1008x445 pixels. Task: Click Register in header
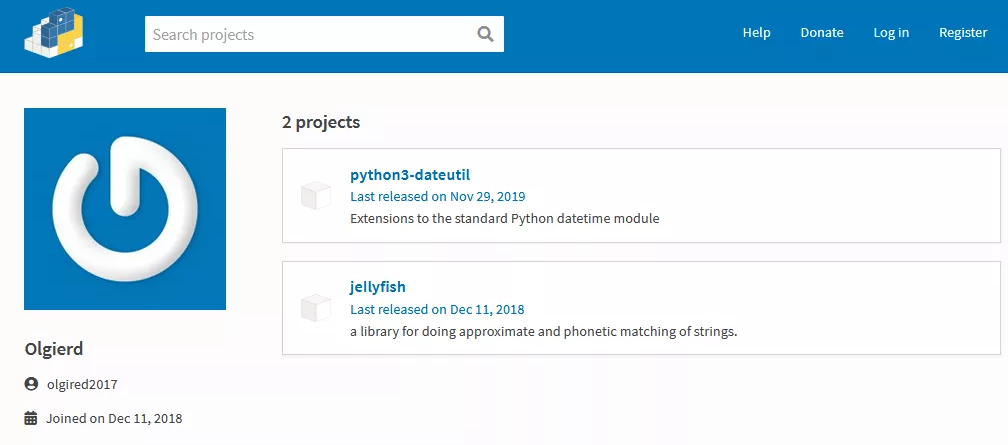[963, 33]
